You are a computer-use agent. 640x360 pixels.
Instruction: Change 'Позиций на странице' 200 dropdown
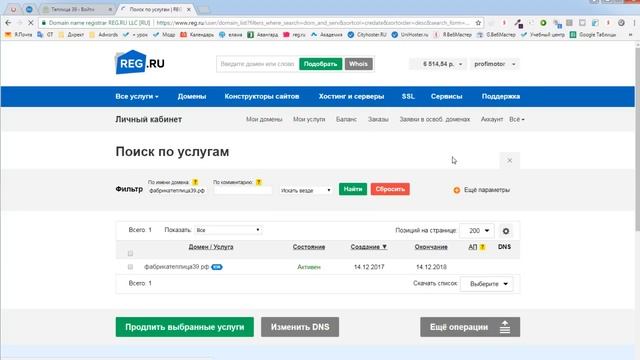click(x=476, y=231)
